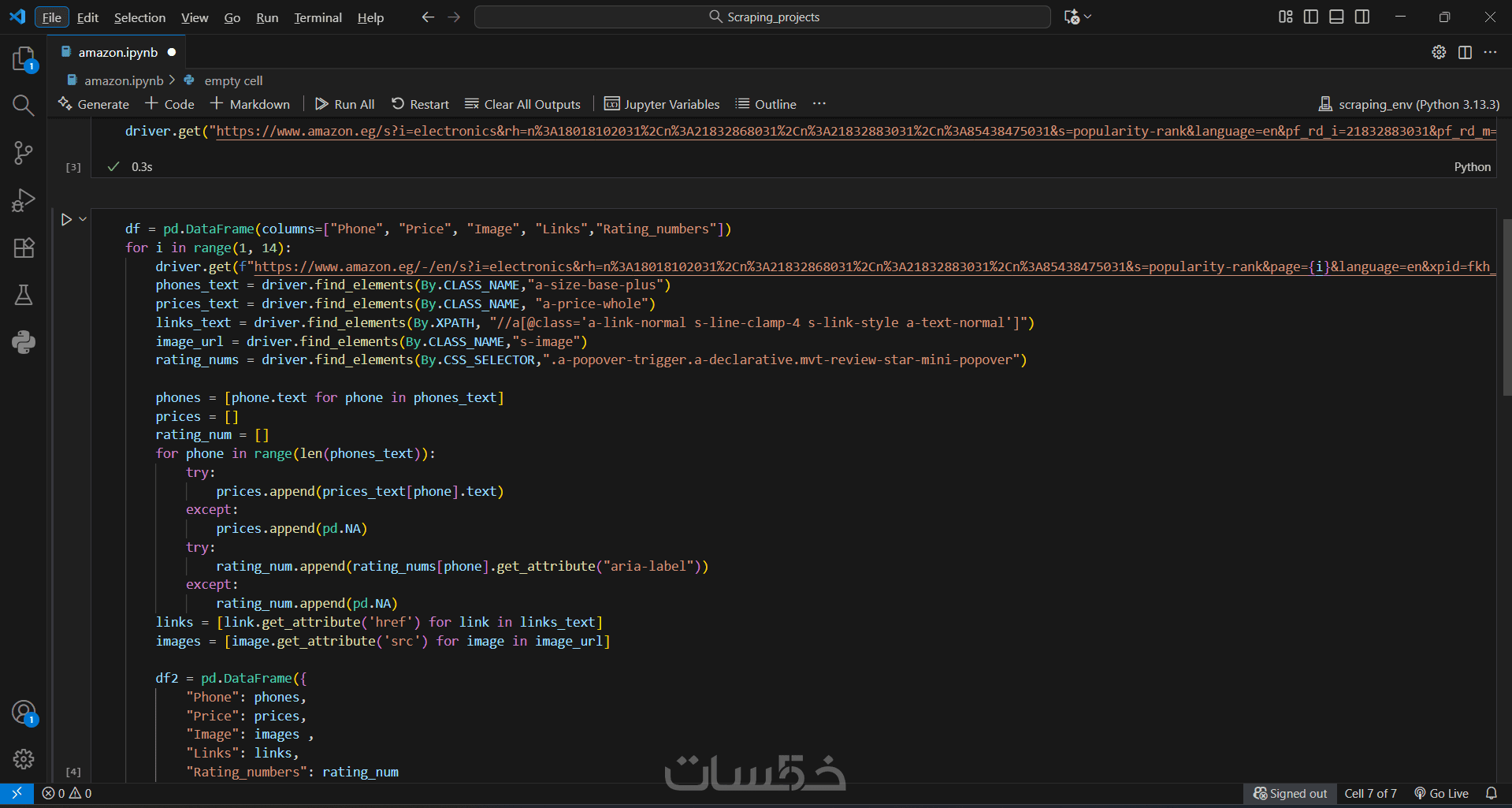Run All notebook cells
Image resolution: width=1512 pixels, height=808 pixels.
pyautogui.click(x=345, y=104)
